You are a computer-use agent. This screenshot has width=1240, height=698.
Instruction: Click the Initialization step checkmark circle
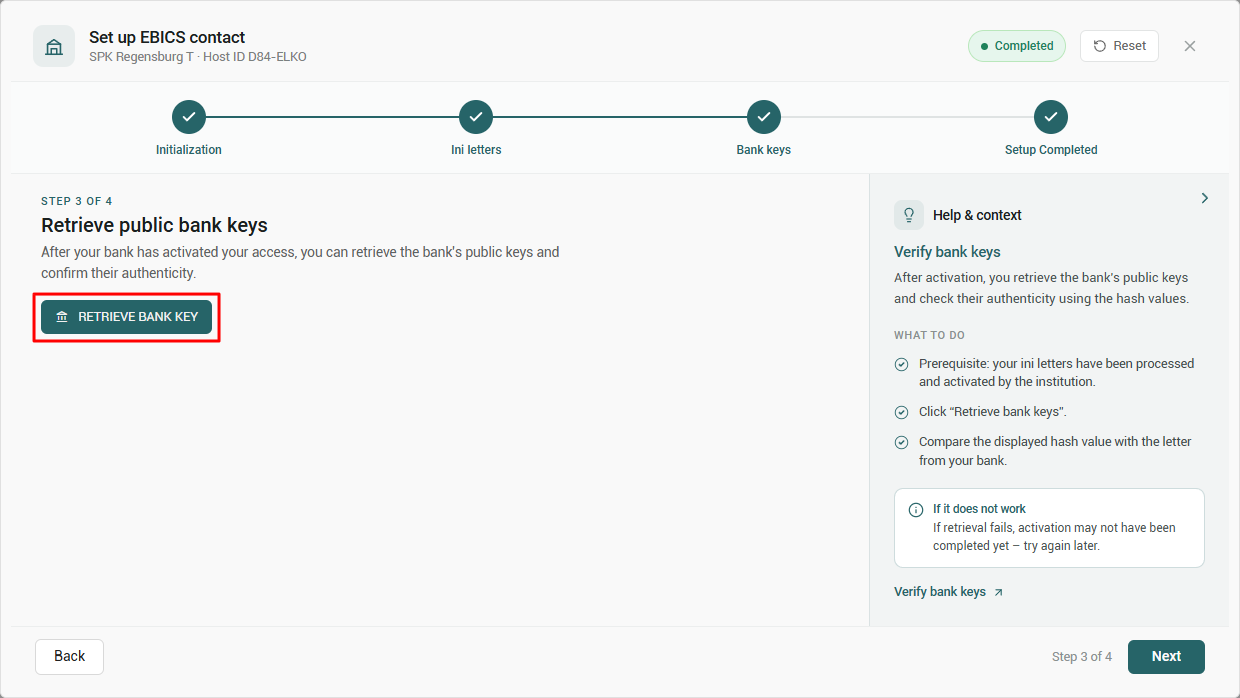tap(189, 117)
